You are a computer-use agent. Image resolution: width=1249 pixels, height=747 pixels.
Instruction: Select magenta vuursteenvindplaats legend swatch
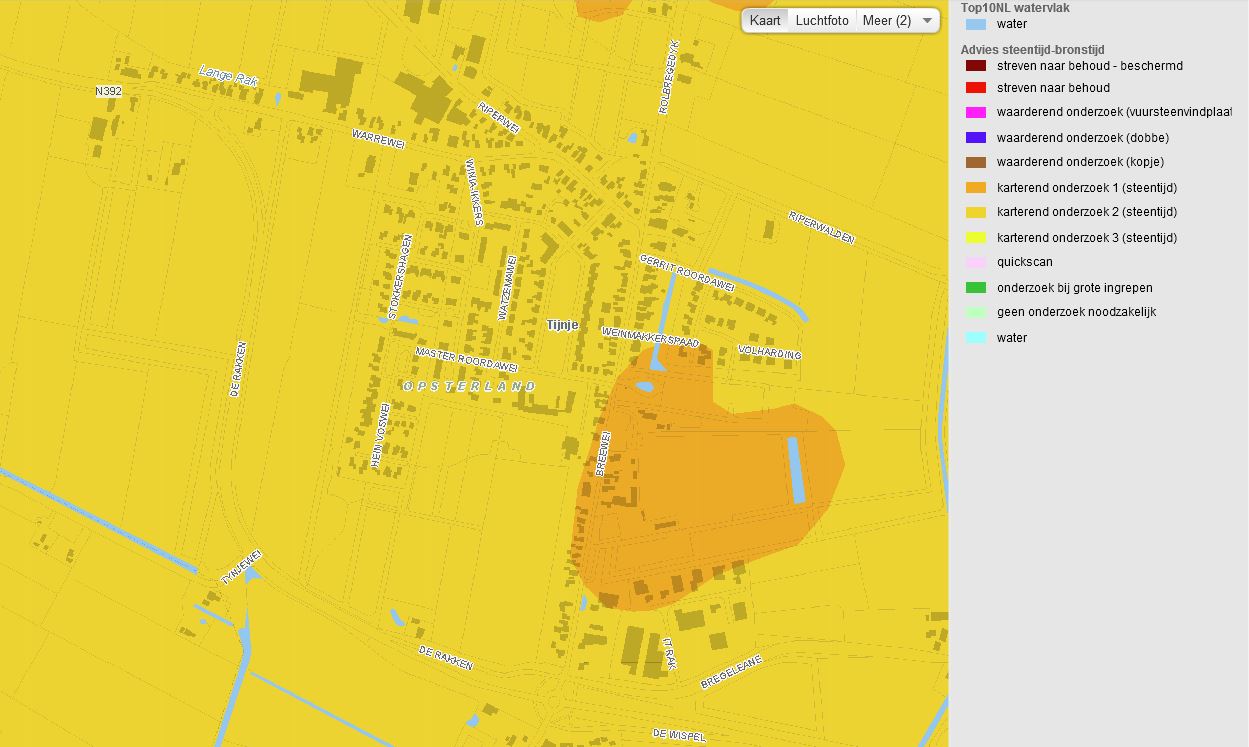coord(975,113)
